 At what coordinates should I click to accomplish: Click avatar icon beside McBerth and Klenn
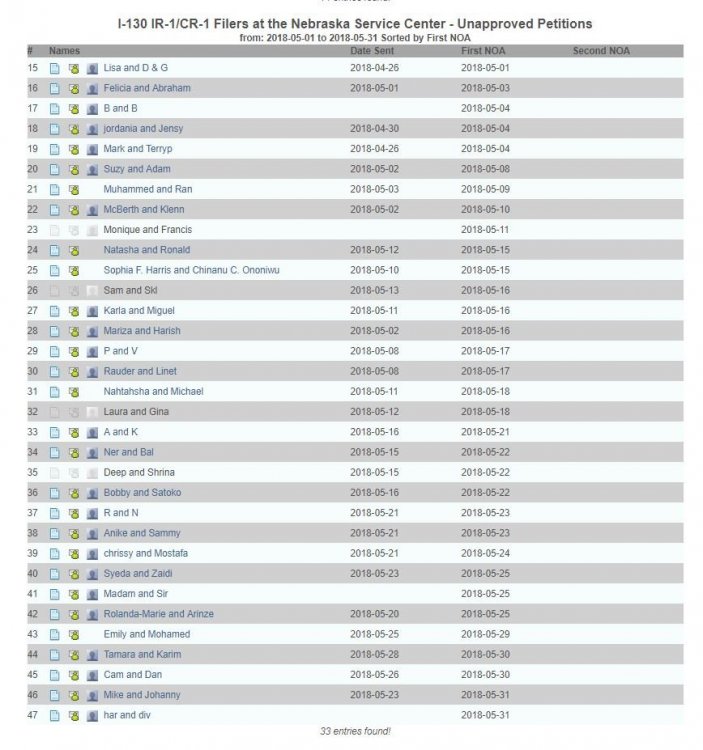click(92, 210)
